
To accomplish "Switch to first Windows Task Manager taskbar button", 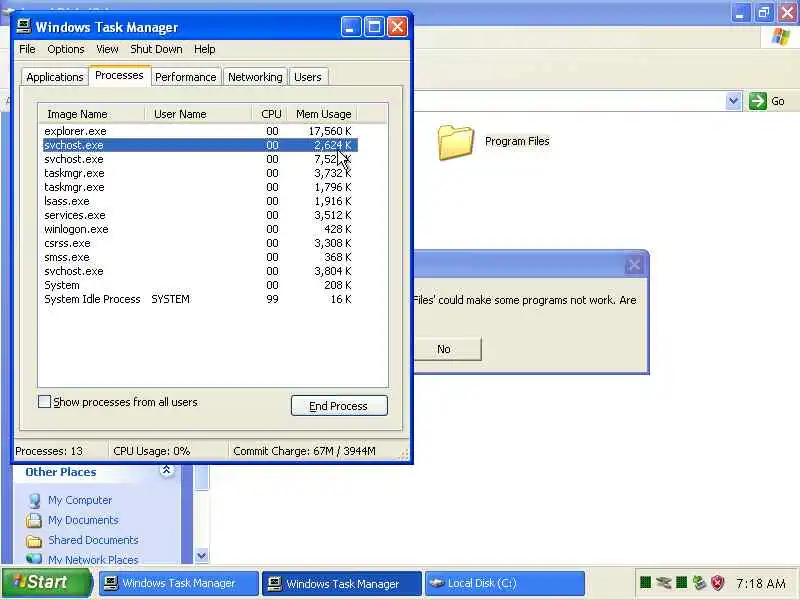I will [x=179, y=583].
